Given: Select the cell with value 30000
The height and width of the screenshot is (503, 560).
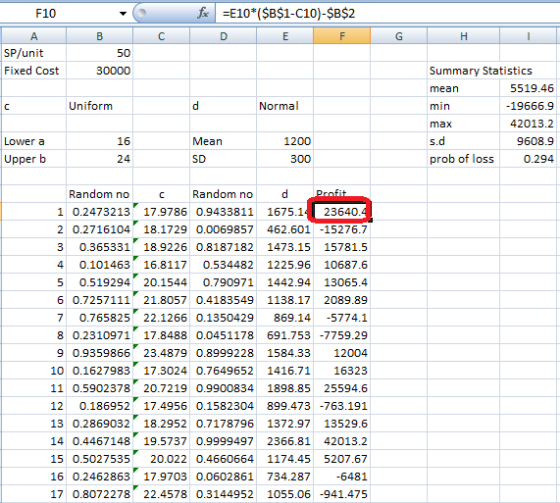Looking at the screenshot, I should [99, 70].
